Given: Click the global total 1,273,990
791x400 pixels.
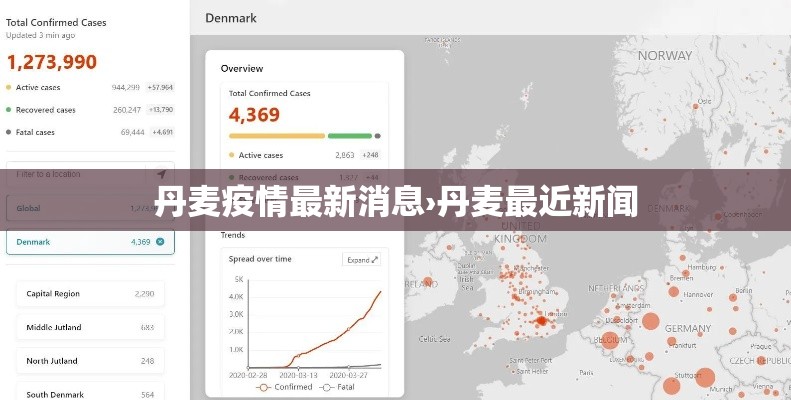Looking at the screenshot, I should click(51, 62).
